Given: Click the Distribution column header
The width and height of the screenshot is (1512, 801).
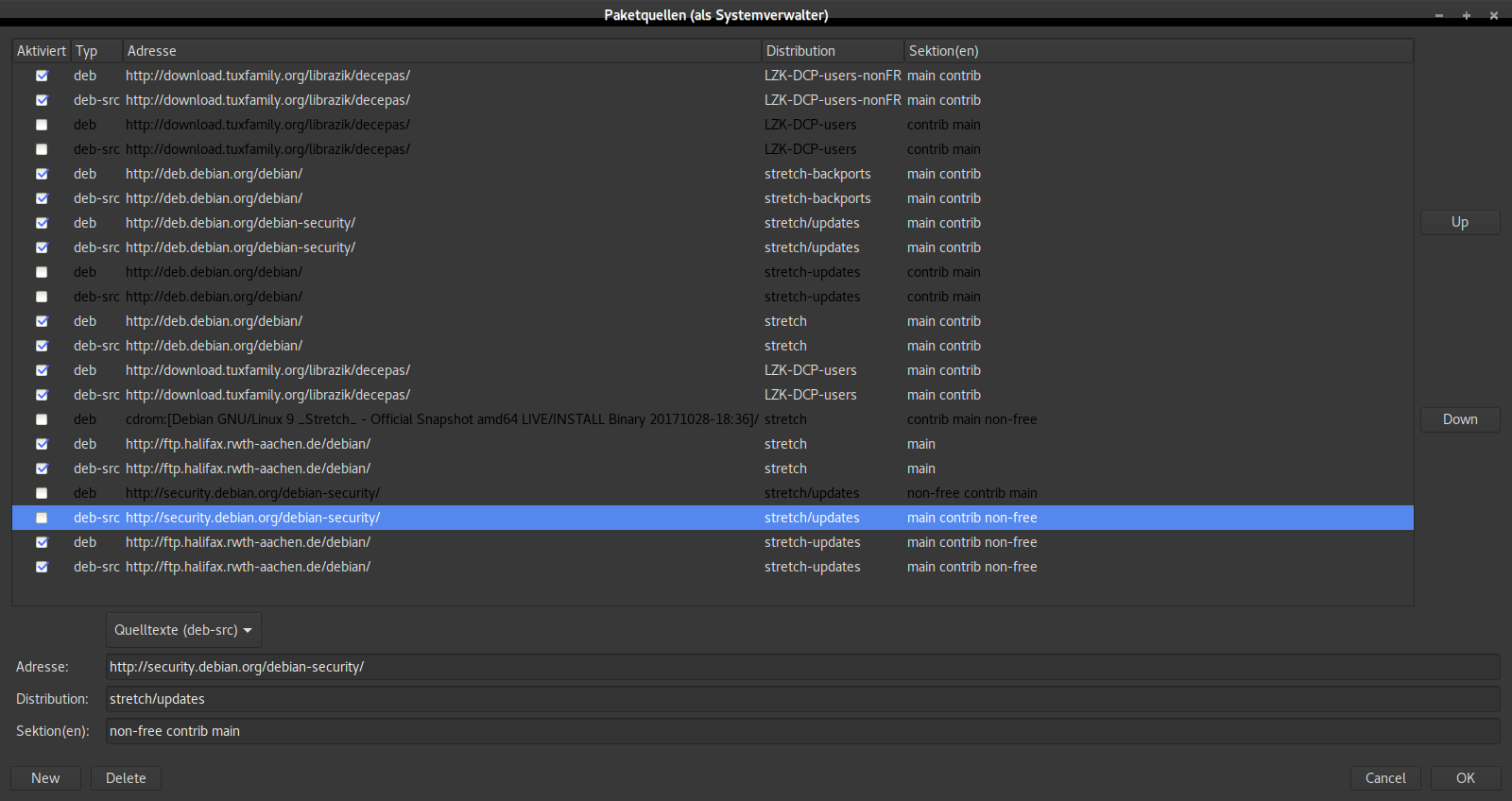Looking at the screenshot, I should (x=833, y=51).
